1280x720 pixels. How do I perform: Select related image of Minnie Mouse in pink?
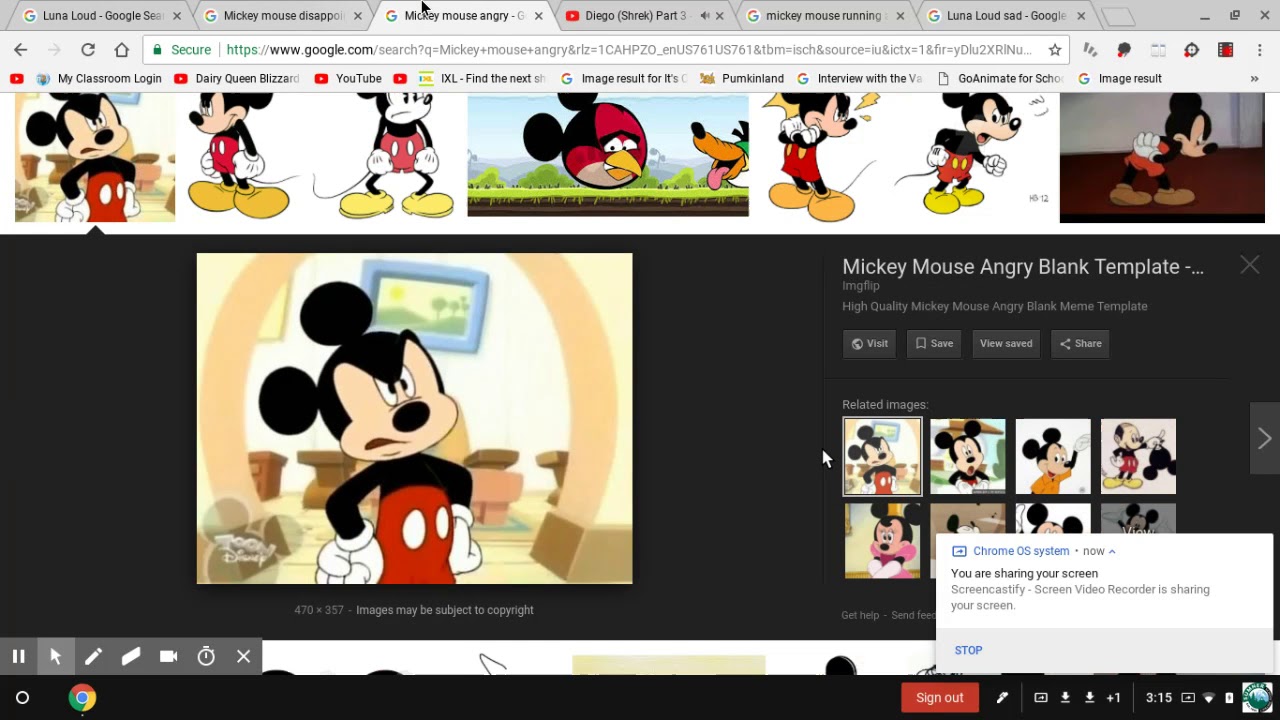click(883, 541)
